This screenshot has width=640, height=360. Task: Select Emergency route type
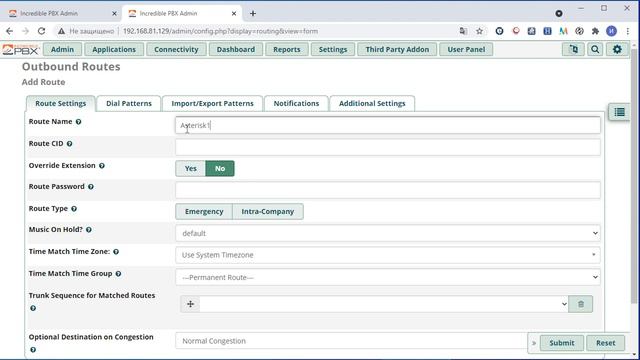204,211
